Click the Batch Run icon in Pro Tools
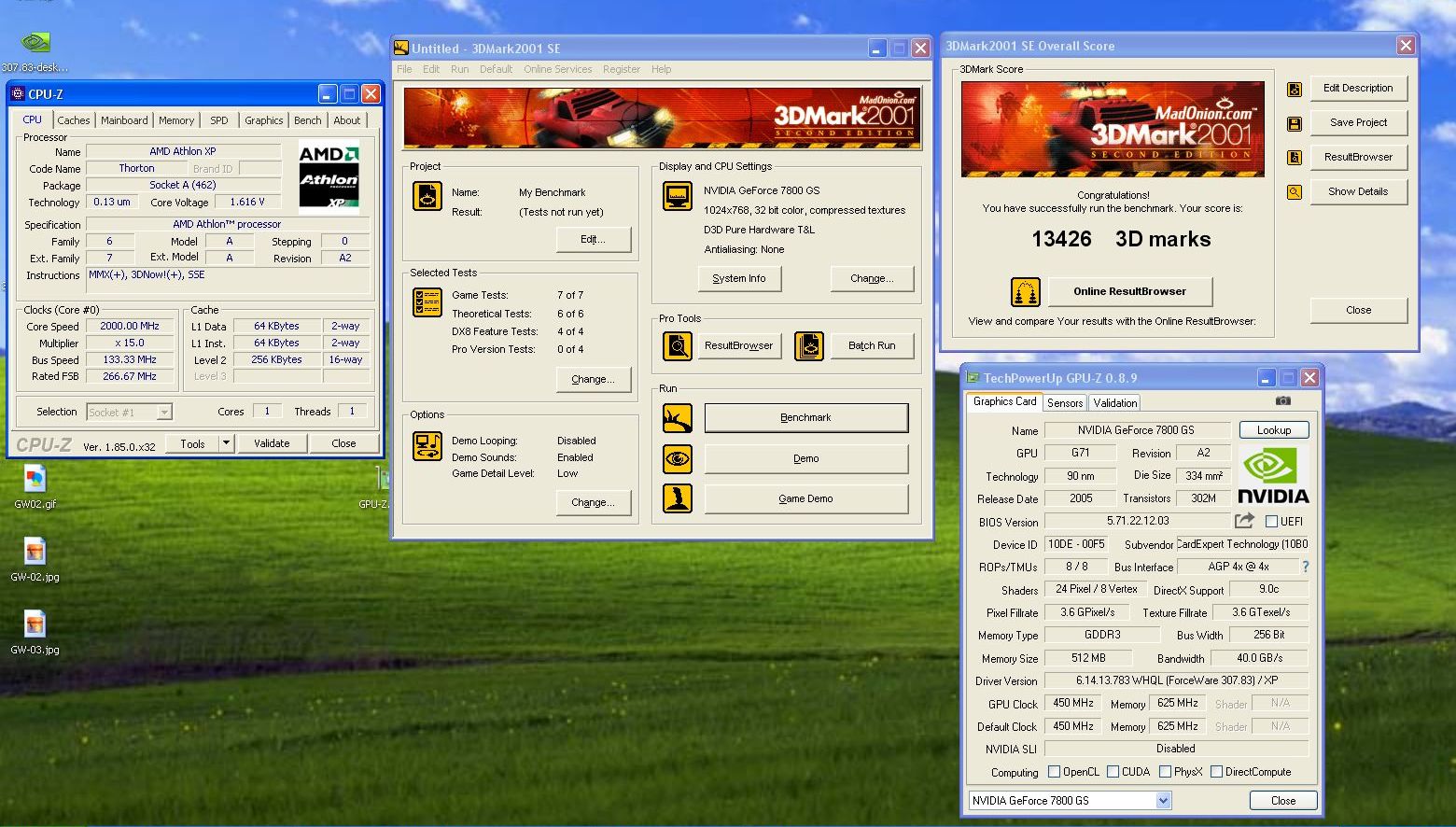This screenshot has width=1456, height=827. click(809, 346)
